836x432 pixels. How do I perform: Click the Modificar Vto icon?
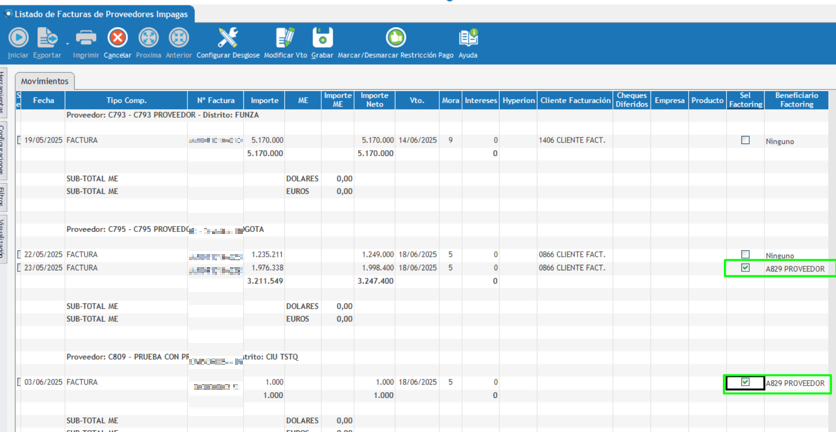click(285, 39)
